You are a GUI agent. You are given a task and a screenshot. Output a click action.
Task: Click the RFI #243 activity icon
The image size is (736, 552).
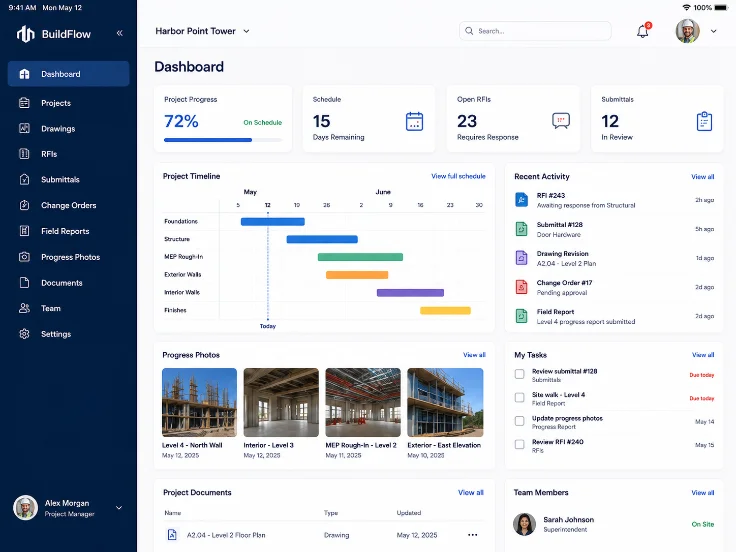click(x=521, y=200)
